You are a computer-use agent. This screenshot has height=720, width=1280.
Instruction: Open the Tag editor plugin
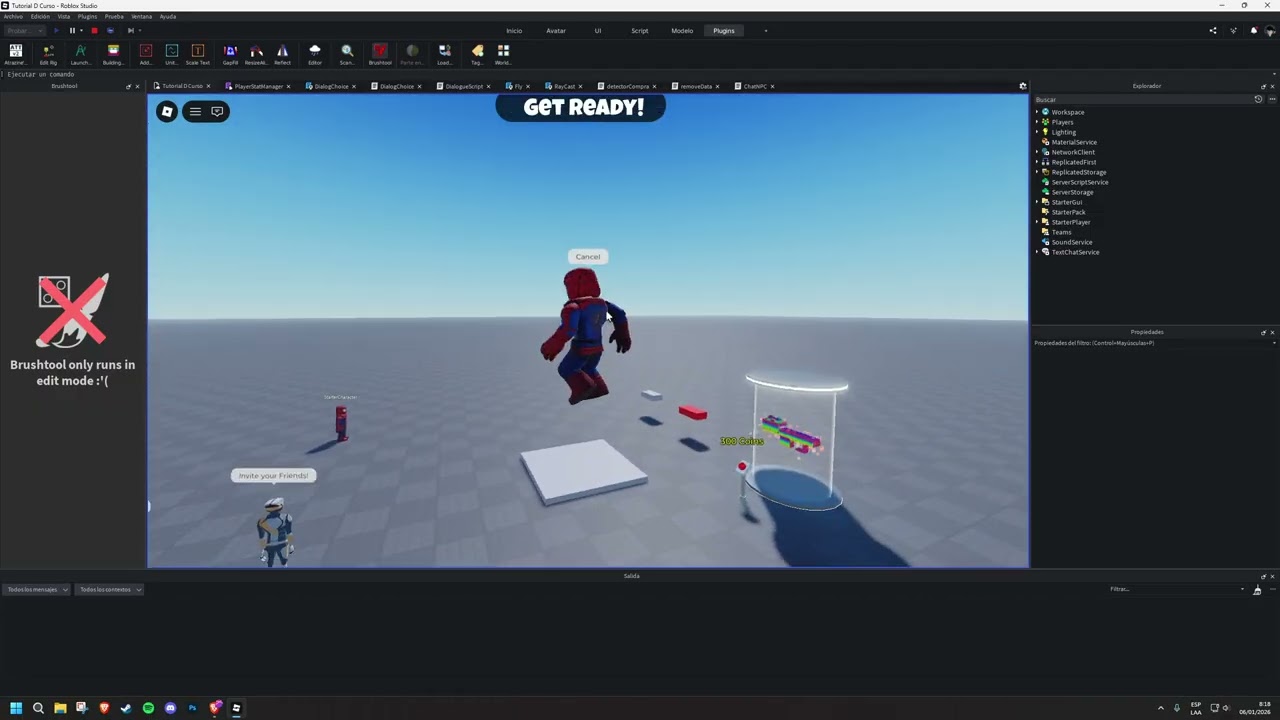[477, 54]
